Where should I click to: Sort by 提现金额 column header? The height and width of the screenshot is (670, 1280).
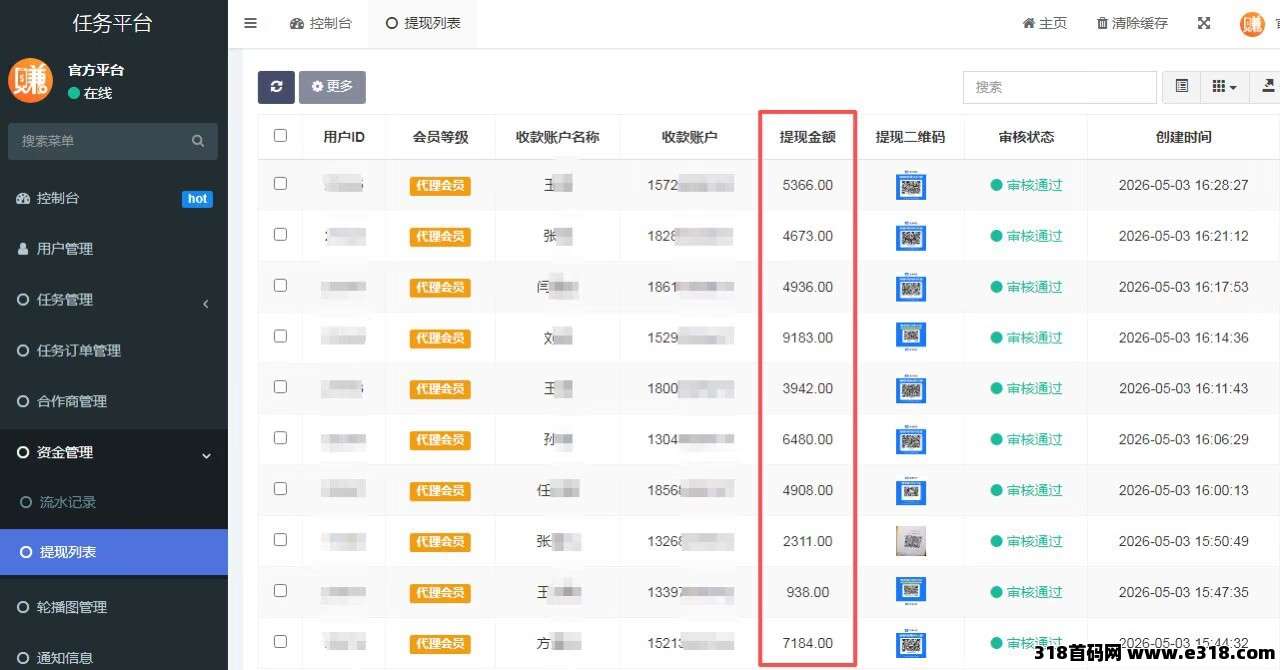pos(808,137)
